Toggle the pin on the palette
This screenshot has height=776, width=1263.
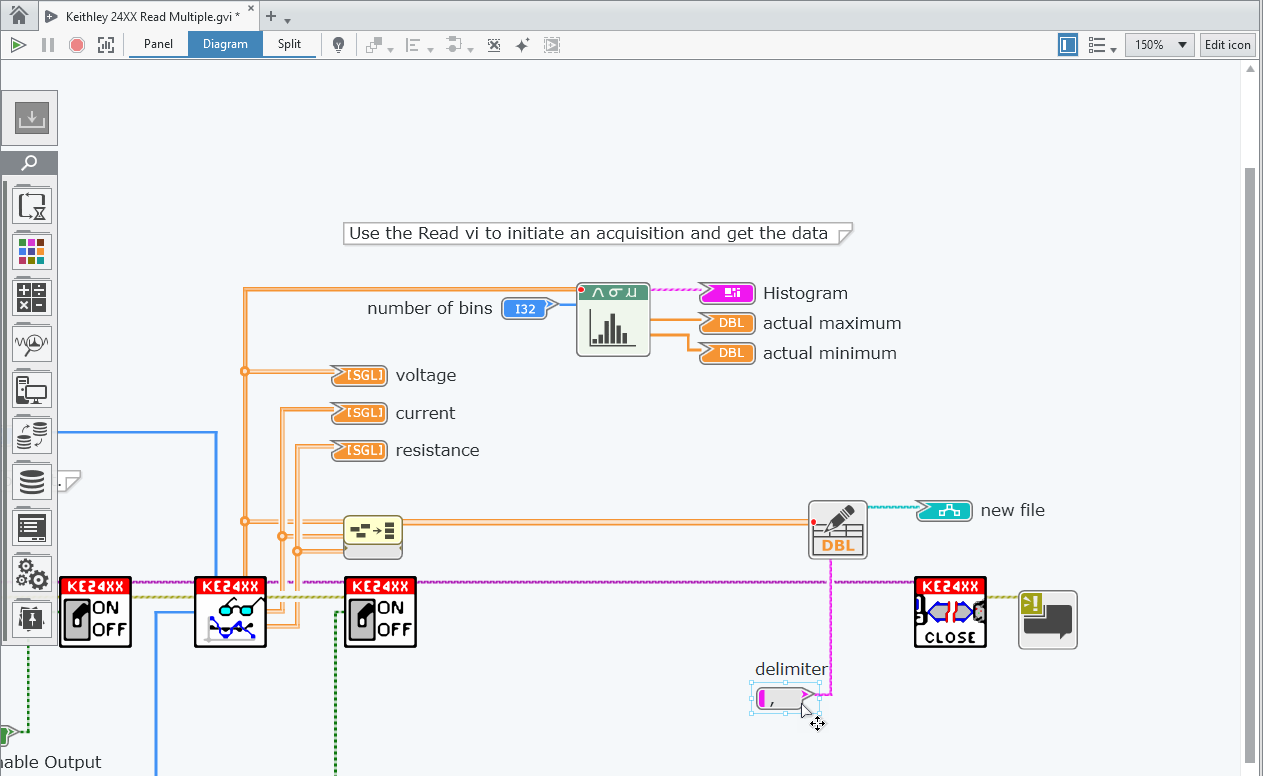tap(32, 620)
